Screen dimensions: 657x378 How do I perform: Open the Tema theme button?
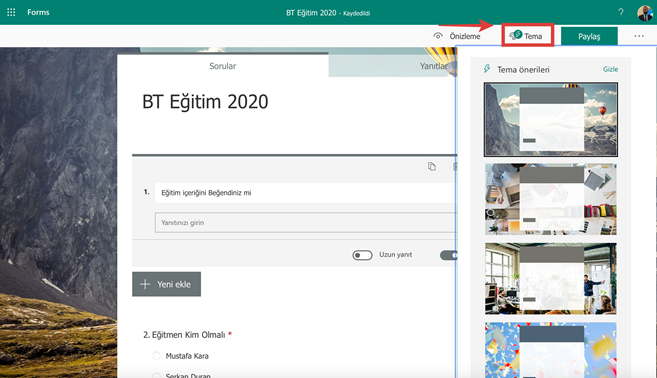tap(528, 35)
